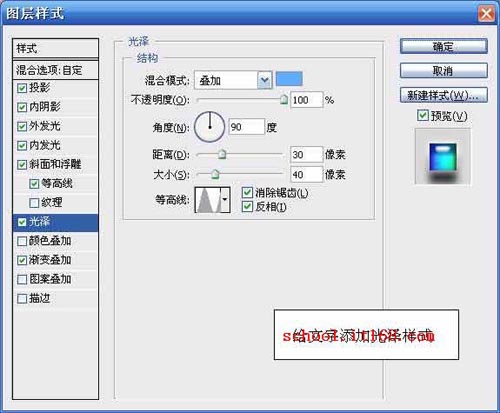
Task: Click the 取消 cancel button
Action: [444, 71]
